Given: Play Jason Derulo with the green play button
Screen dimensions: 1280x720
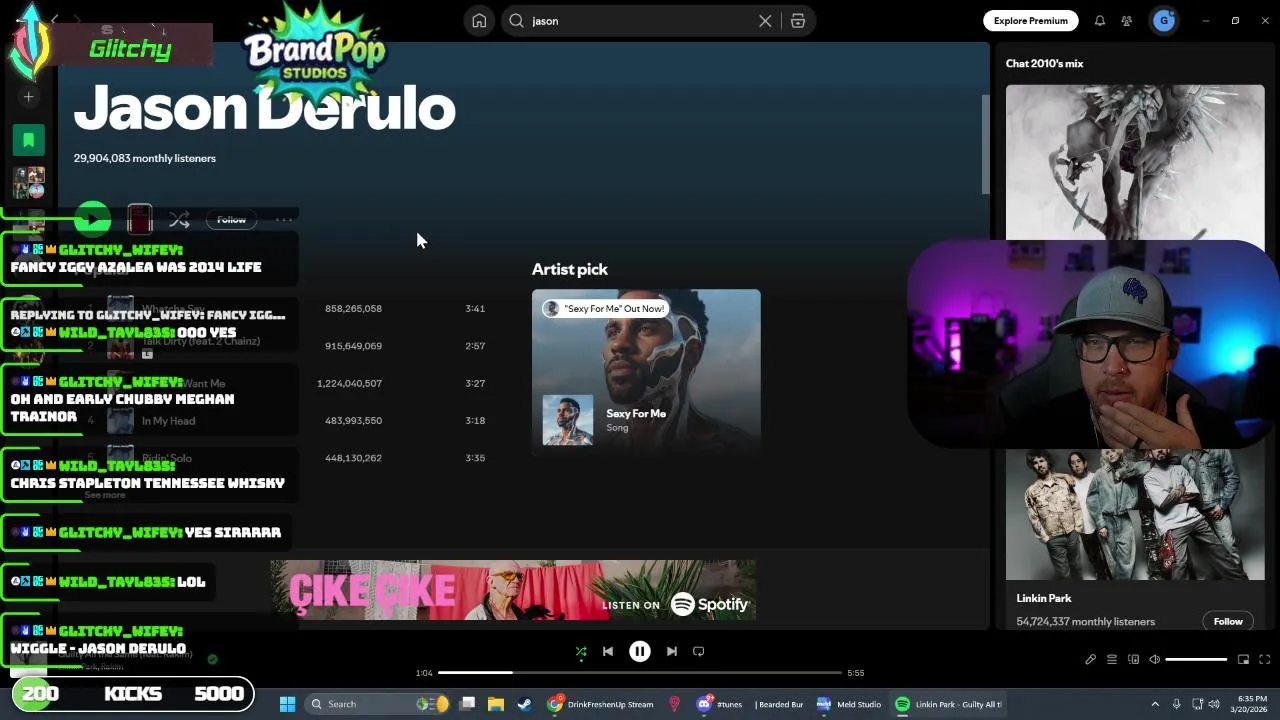Looking at the screenshot, I should tap(92, 219).
